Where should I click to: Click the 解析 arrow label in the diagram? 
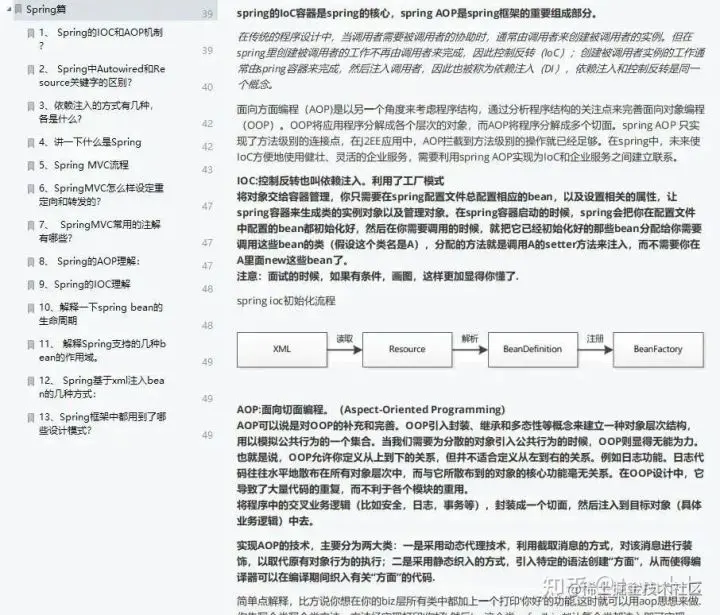click(470, 339)
